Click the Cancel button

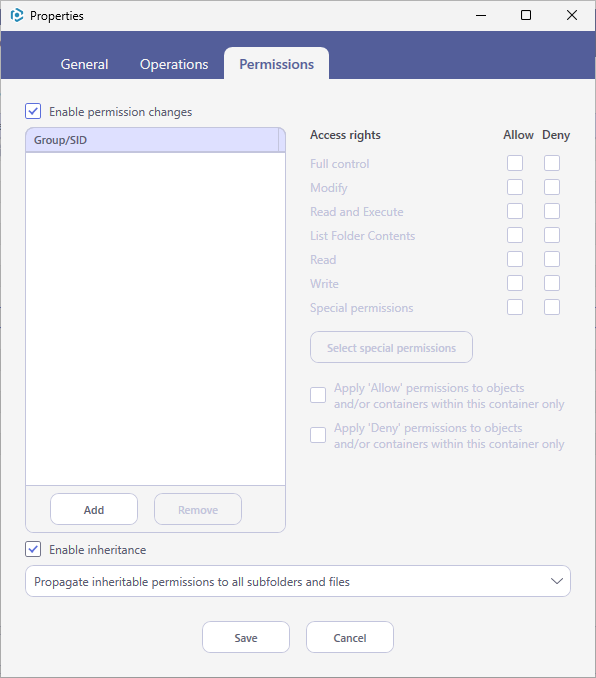click(350, 637)
